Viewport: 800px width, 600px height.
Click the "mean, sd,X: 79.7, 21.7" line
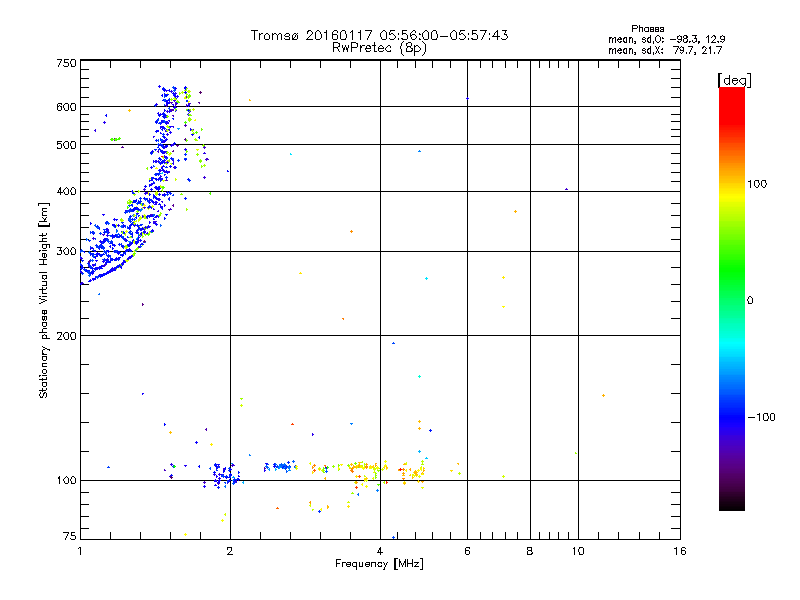click(x=665, y=50)
